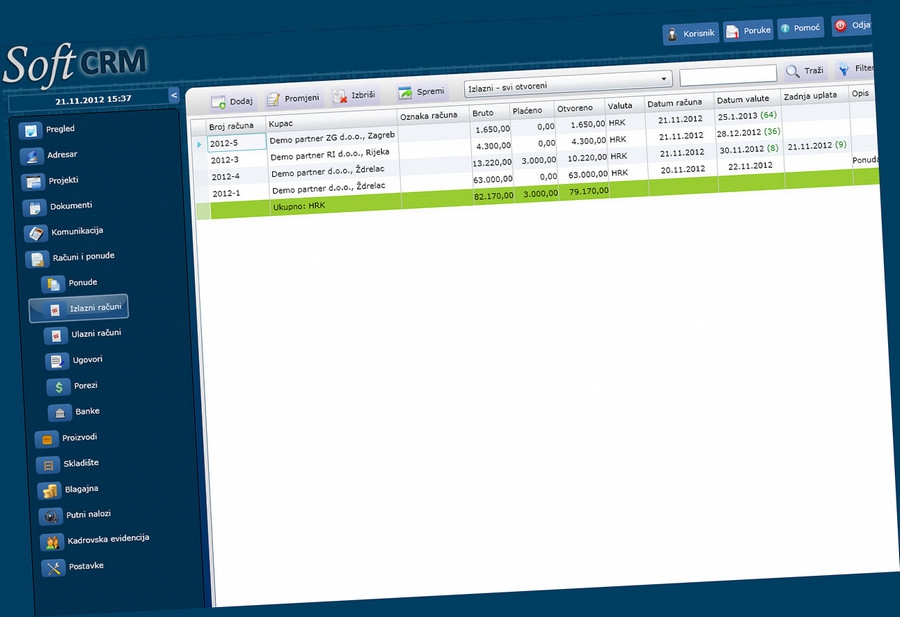The image size is (900, 617).
Task: Click the 13.220,00 bruto cell
Action: pyautogui.click(x=492, y=163)
